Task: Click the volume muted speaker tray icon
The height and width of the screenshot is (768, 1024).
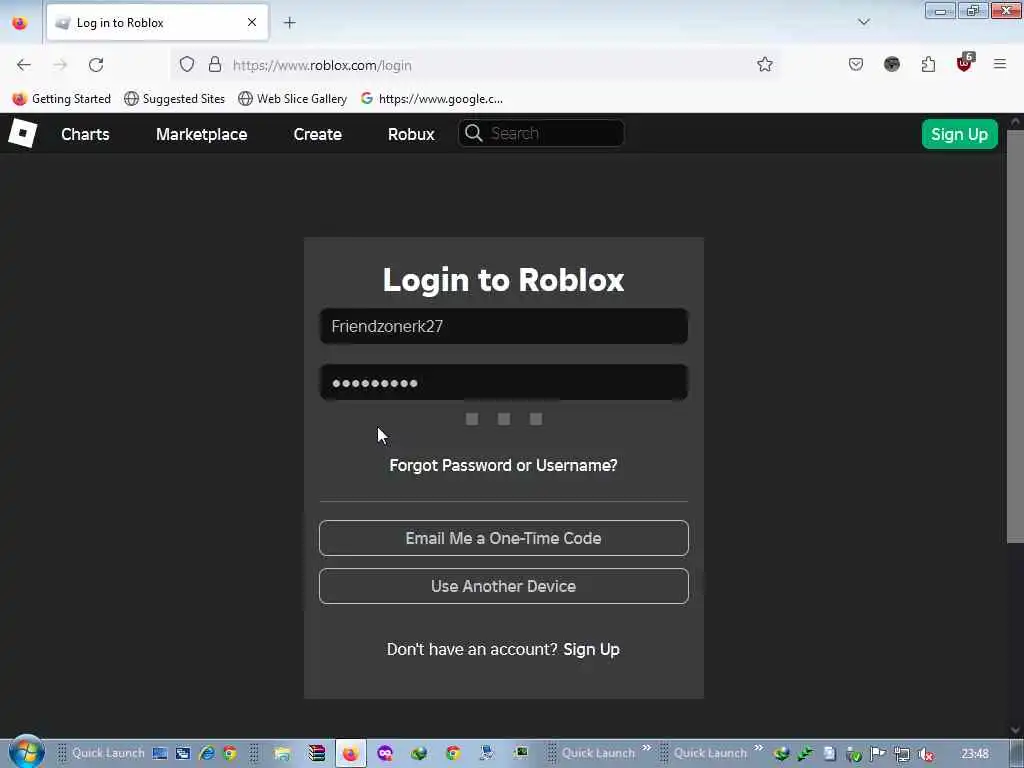Action: tap(925, 754)
